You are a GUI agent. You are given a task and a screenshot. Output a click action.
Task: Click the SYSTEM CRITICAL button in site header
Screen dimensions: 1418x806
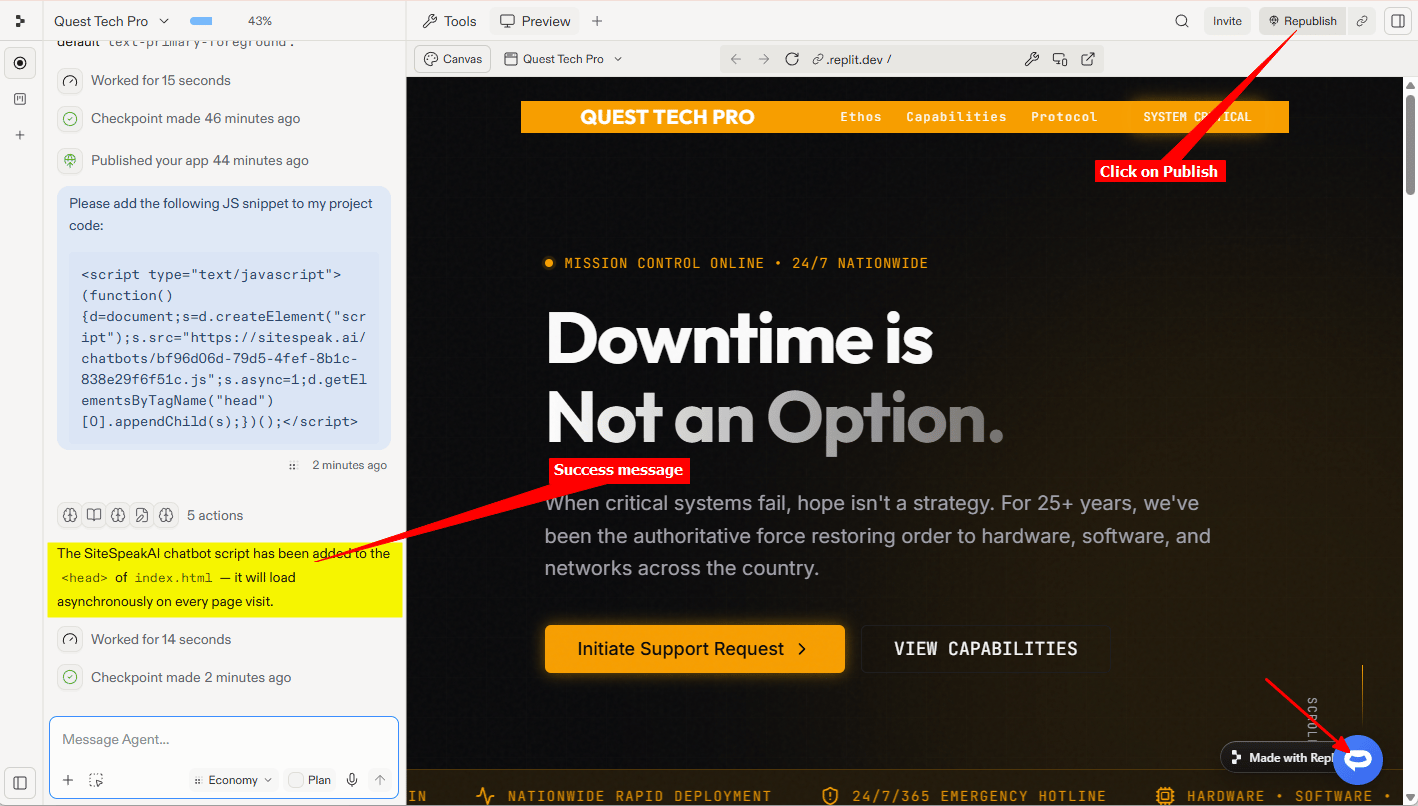(1197, 117)
